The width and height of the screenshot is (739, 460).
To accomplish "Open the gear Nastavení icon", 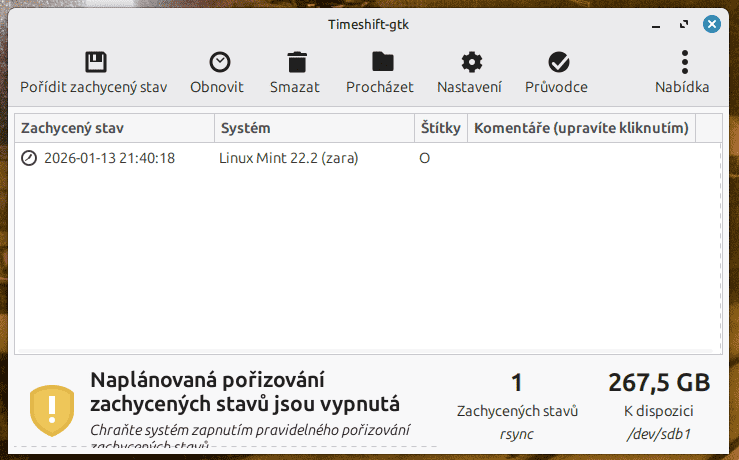I will pos(472,62).
